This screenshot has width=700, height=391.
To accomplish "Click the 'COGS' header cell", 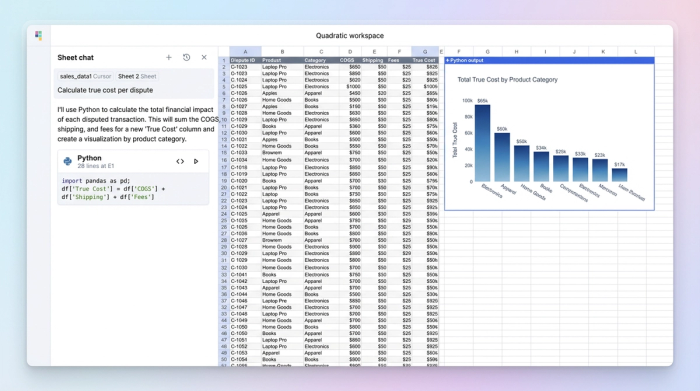I will point(350,60).
